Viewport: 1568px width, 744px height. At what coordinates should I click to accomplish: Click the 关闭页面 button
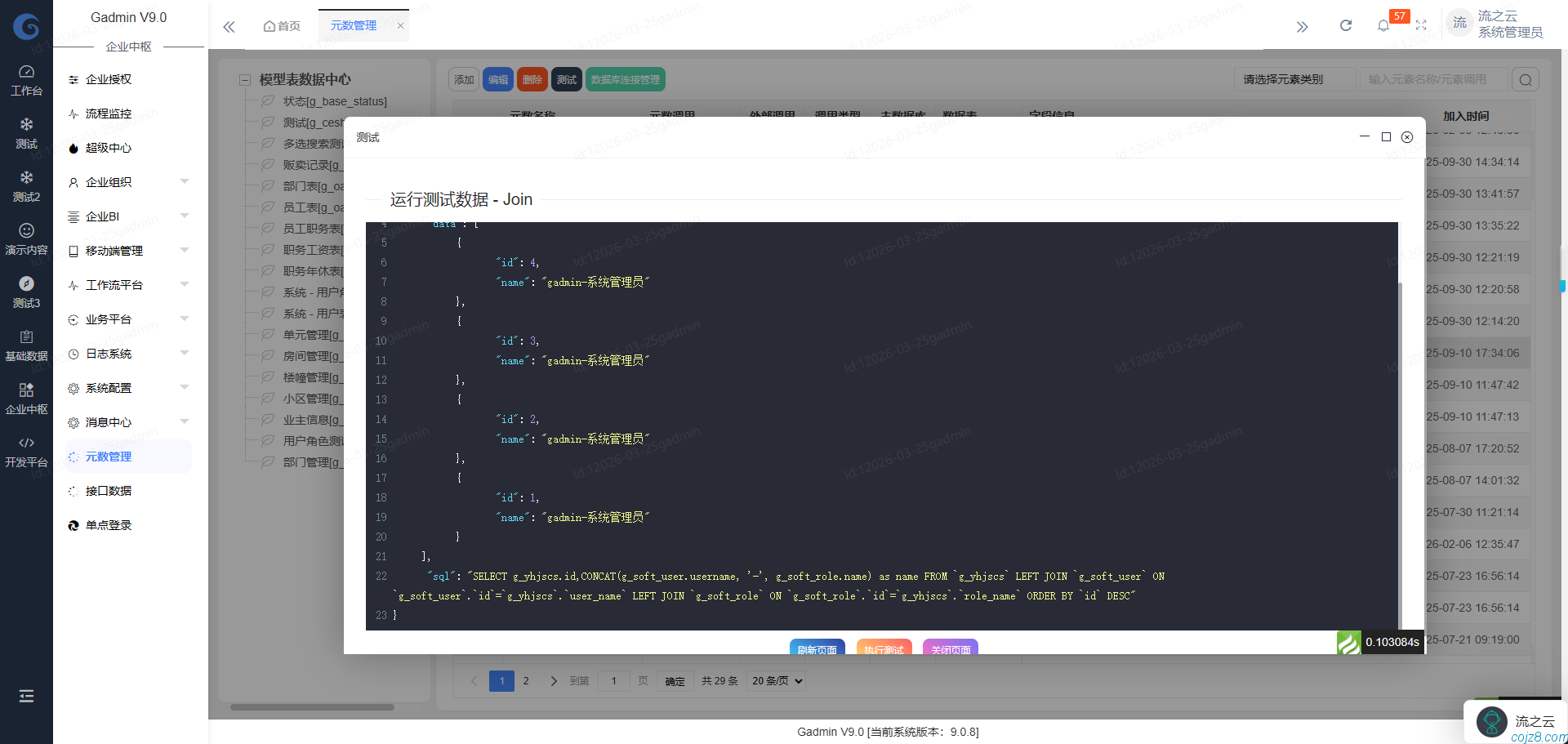[951, 648]
